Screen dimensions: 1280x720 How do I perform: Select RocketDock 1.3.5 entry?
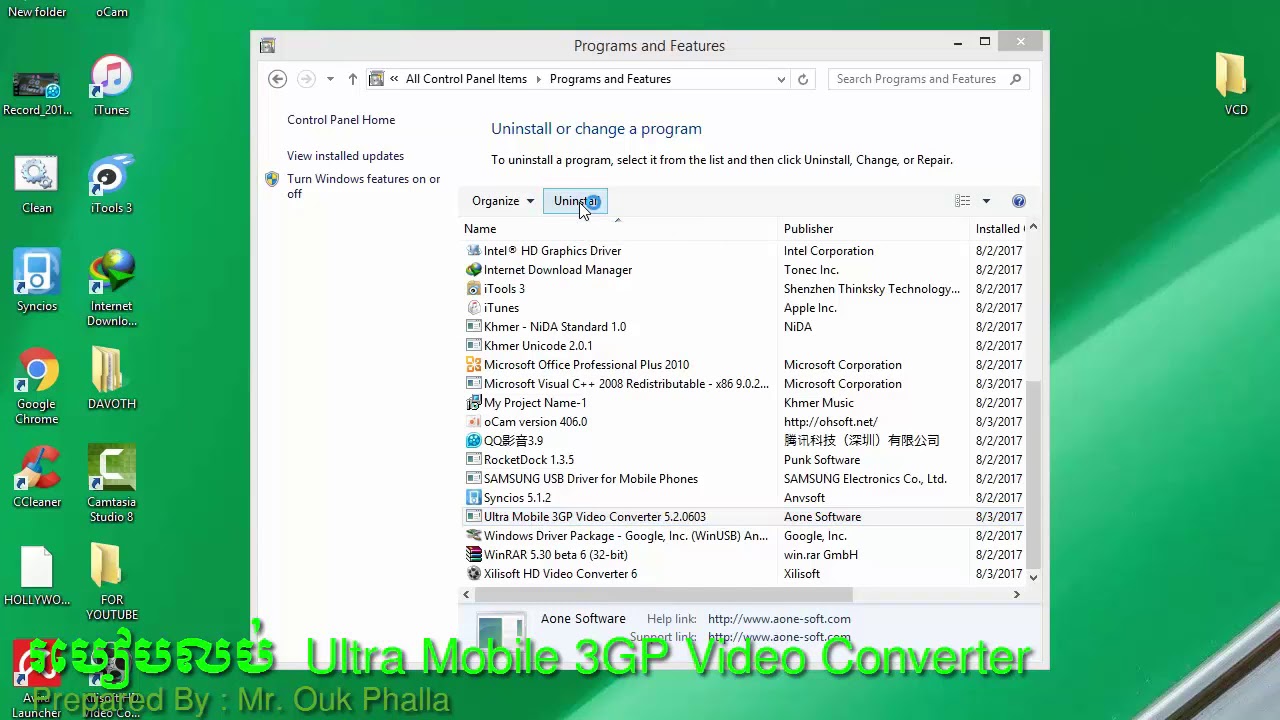(743, 460)
